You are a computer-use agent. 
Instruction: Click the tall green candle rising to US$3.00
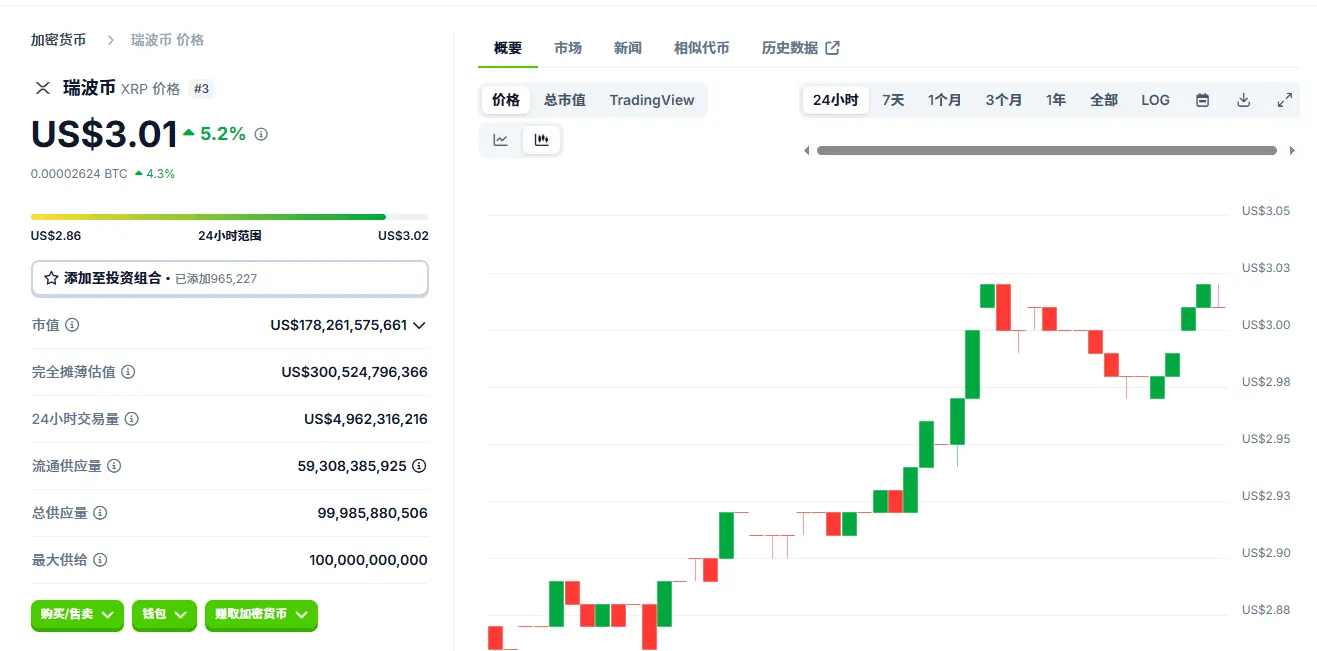pos(971,364)
